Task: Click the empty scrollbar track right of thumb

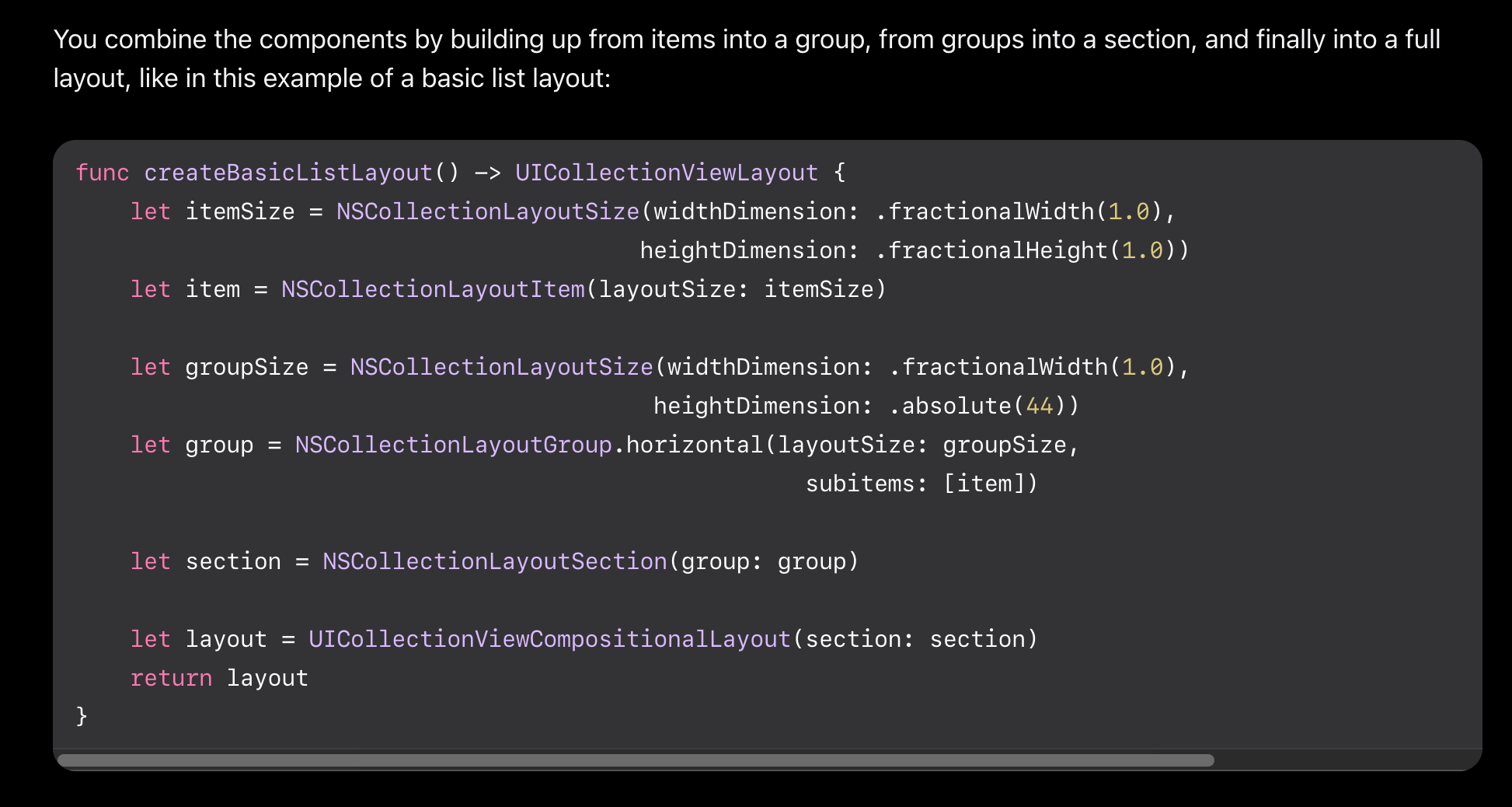Action: click(x=1344, y=760)
